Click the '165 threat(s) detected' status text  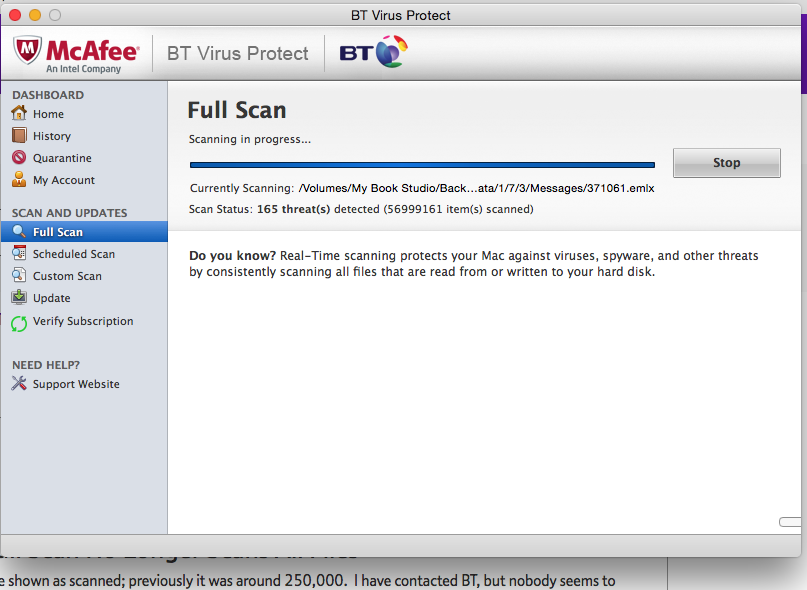pyautogui.click(x=318, y=209)
